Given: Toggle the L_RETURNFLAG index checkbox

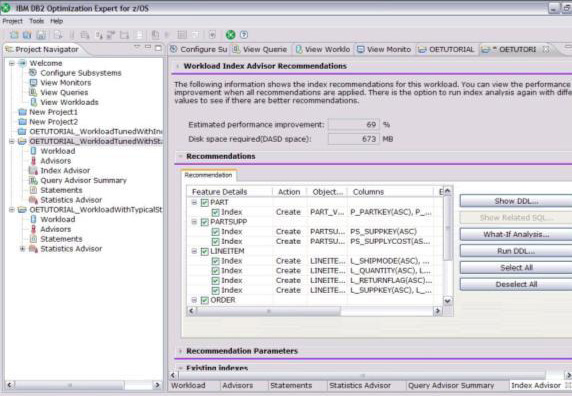Looking at the screenshot, I should coord(215,280).
